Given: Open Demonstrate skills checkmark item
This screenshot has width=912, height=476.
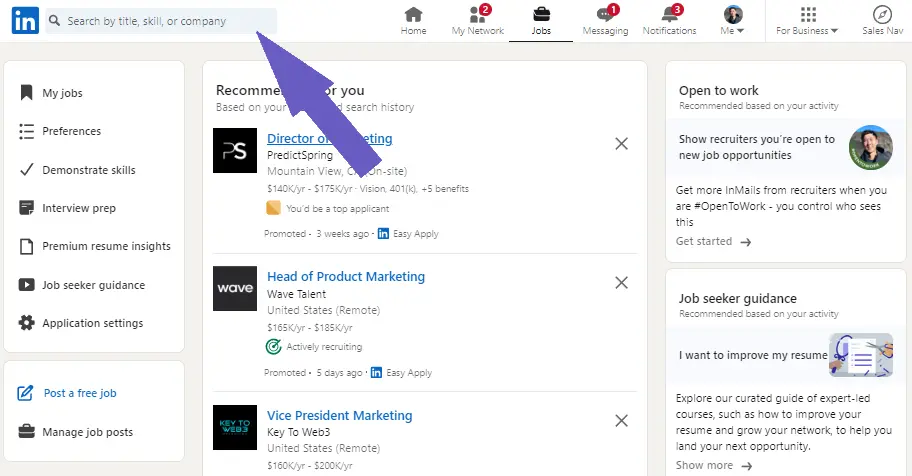Looking at the screenshot, I should tap(77, 170).
